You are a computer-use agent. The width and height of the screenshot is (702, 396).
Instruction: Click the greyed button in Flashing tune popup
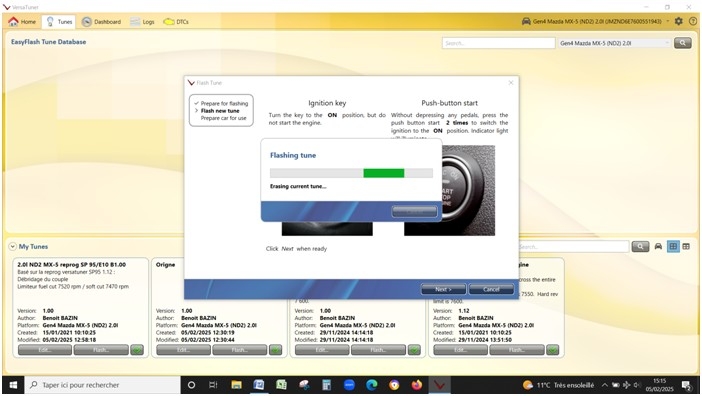click(x=414, y=211)
